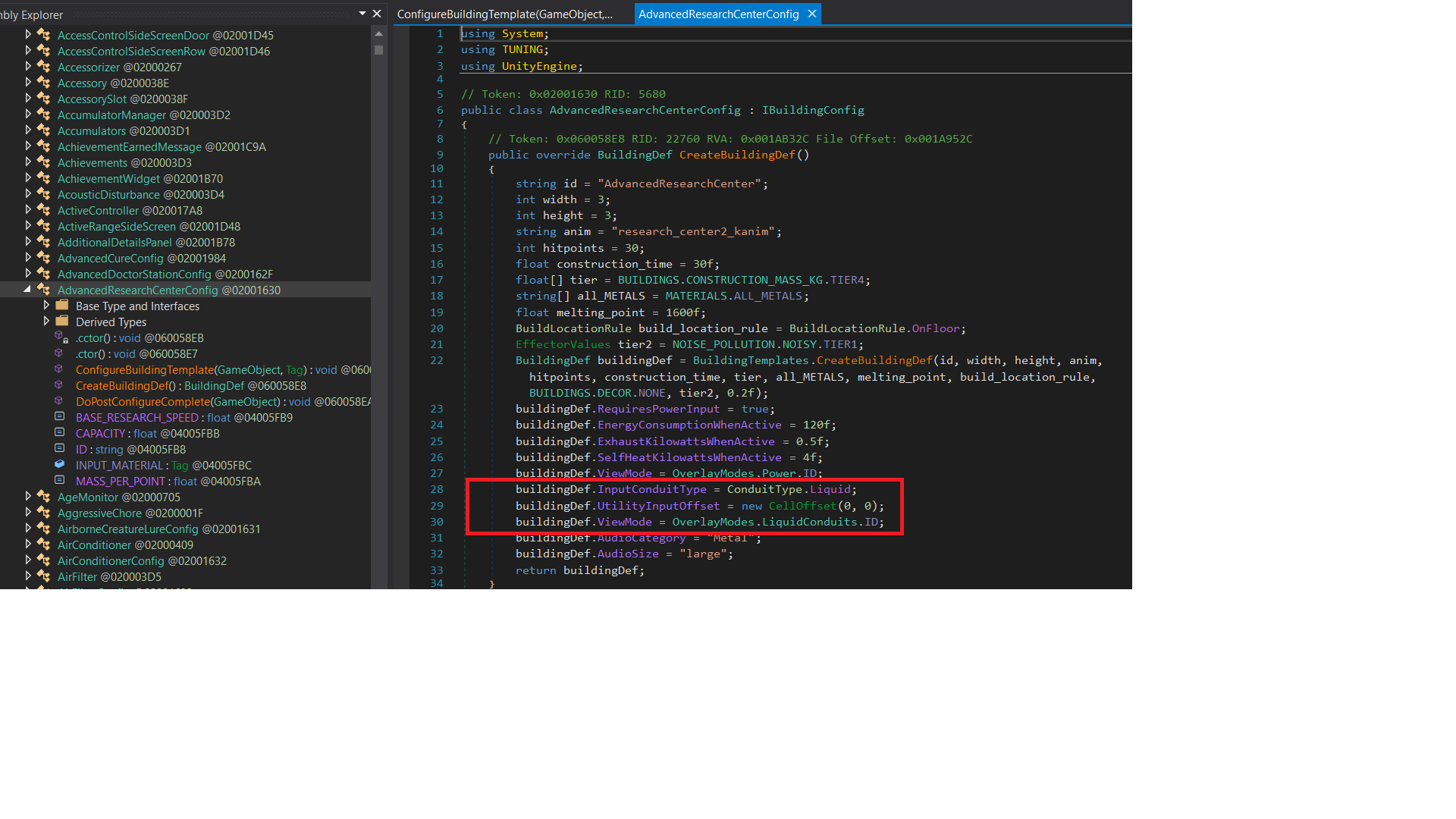Click the IBuildingConfig interface link
The width and height of the screenshot is (1456, 819).
click(813, 110)
